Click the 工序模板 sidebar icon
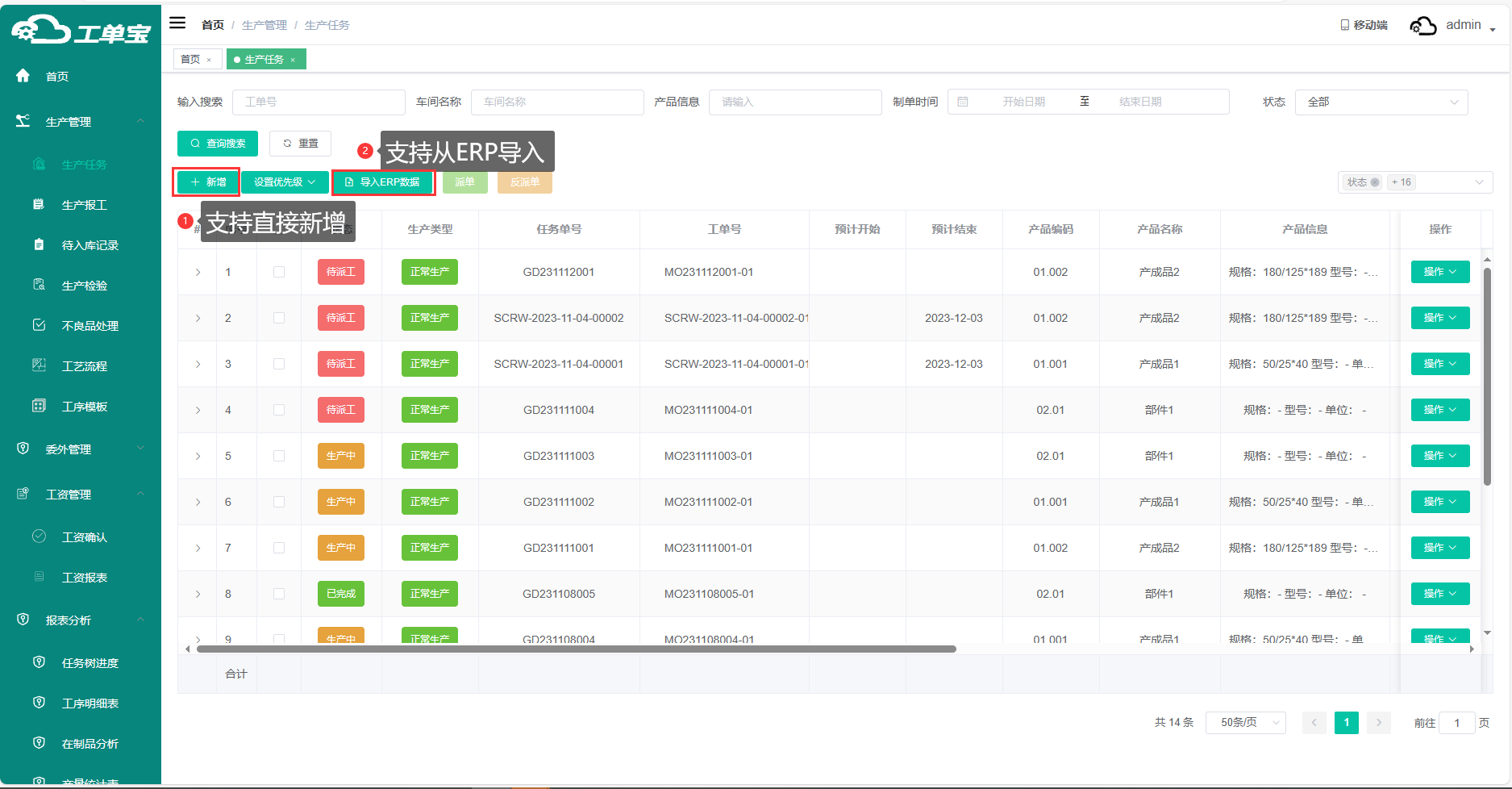This screenshot has width=1512, height=789. coord(39,406)
